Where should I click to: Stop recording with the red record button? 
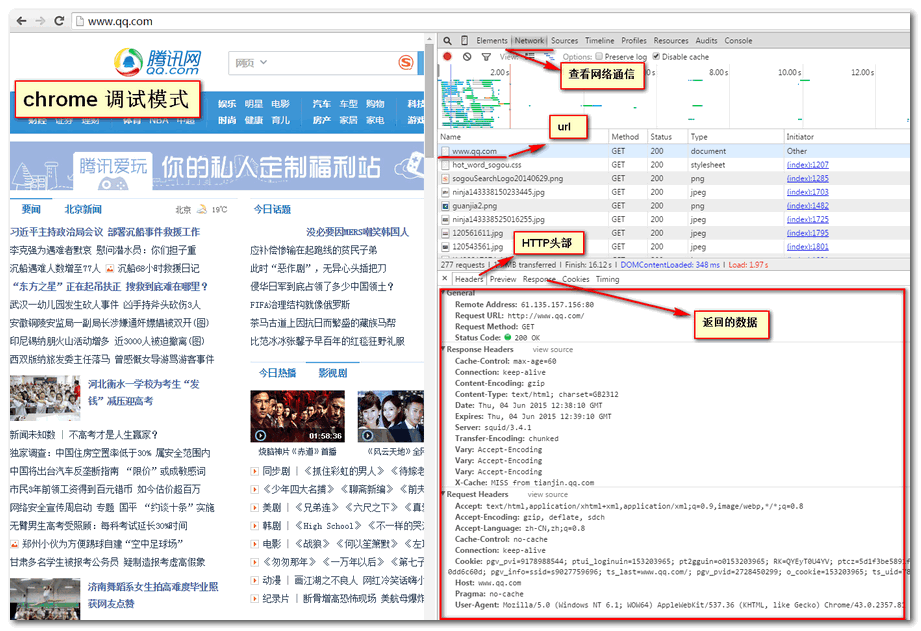448,56
